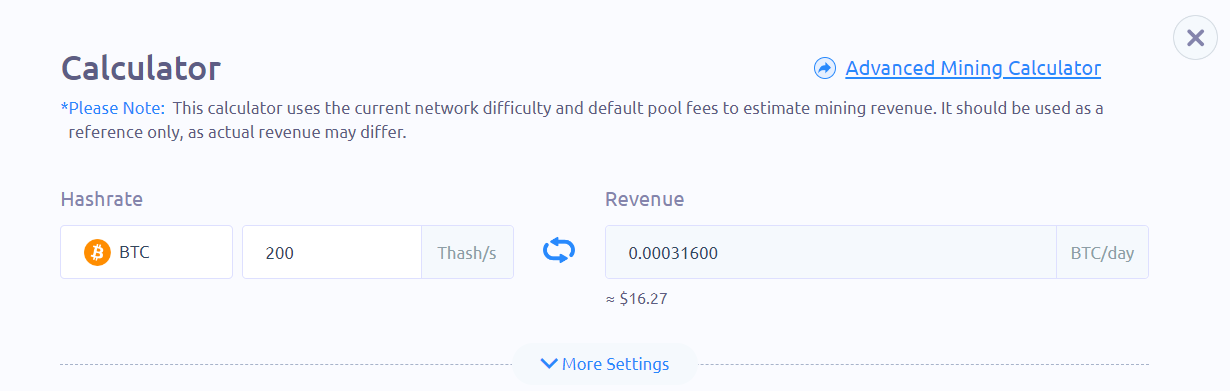Click the revenue field showing 0.00031600
This screenshot has height=391, width=1230.
point(831,252)
